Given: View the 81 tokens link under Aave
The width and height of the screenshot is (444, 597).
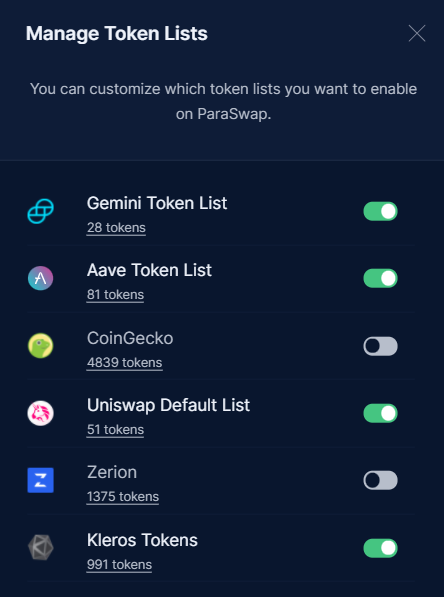Looking at the screenshot, I should point(115,295).
